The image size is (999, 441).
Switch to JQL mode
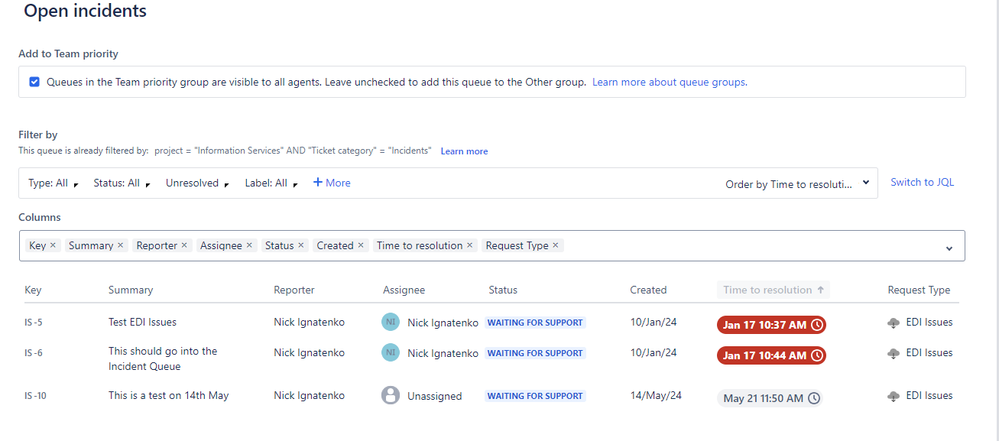point(922,182)
